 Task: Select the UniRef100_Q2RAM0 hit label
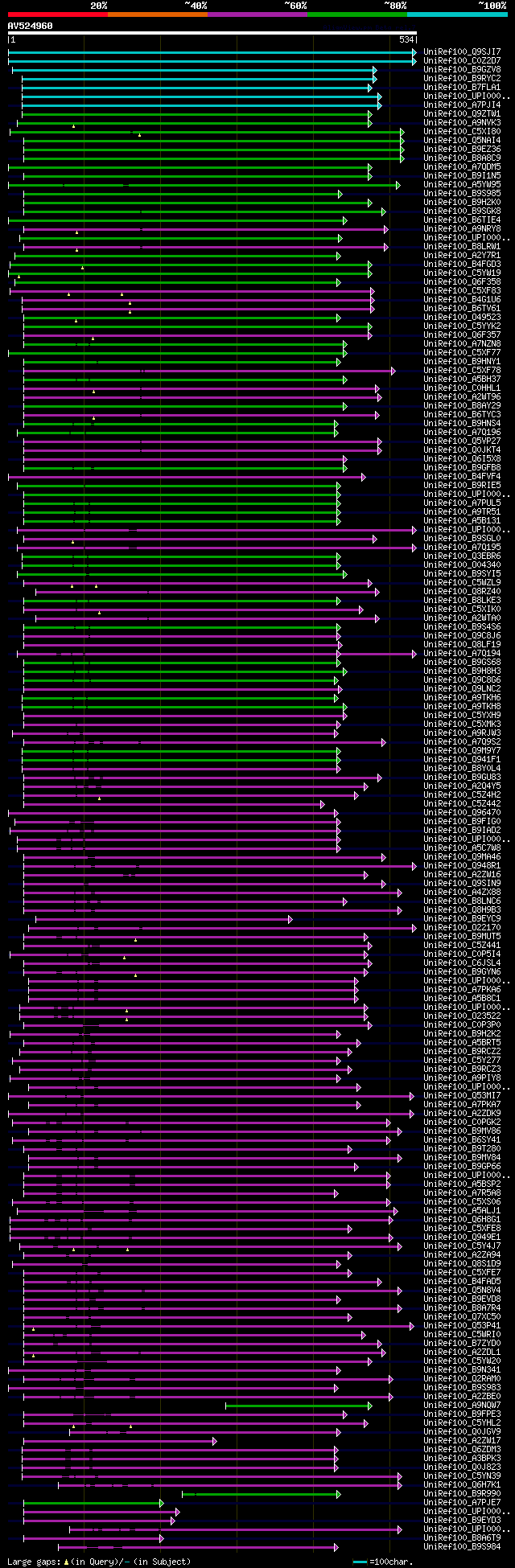click(x=462, y=1379)
